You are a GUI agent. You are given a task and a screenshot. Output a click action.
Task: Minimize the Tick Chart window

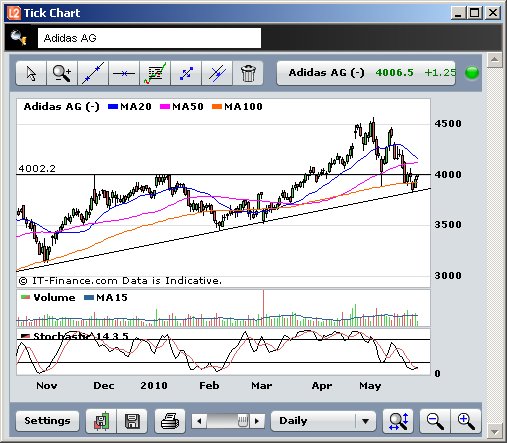point(459,13)
